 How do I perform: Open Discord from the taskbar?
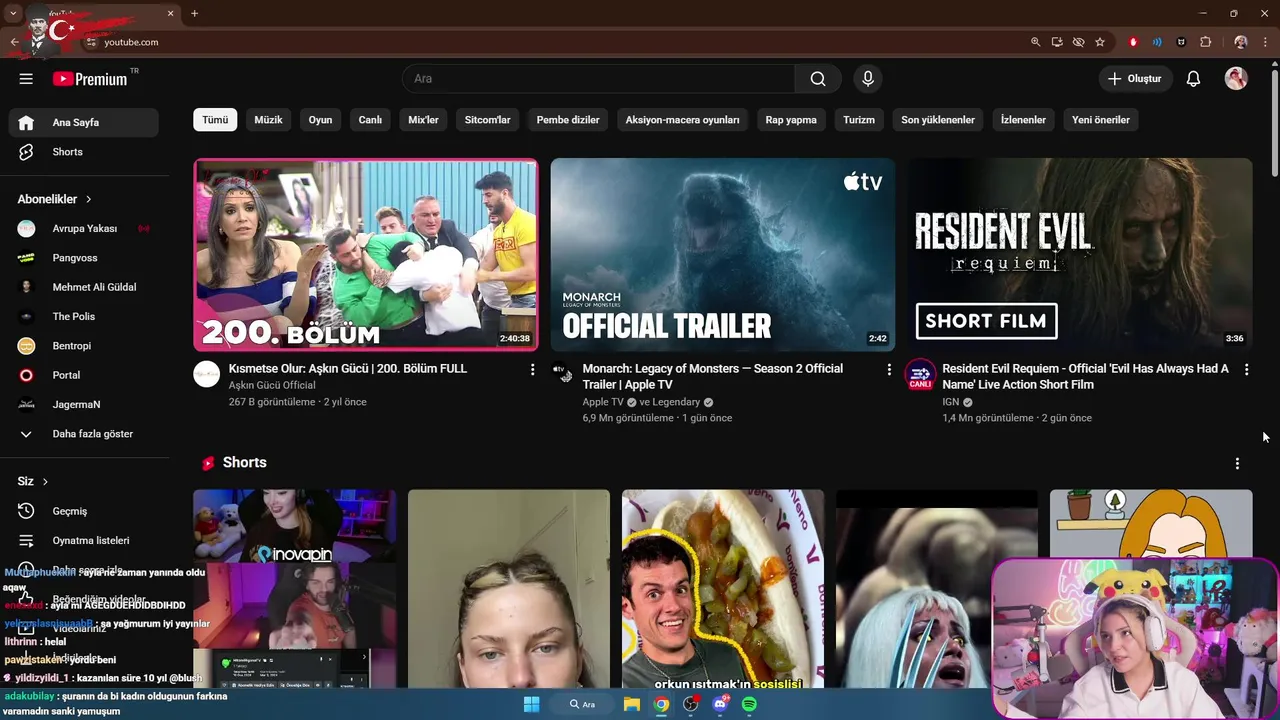pos(720,704)
